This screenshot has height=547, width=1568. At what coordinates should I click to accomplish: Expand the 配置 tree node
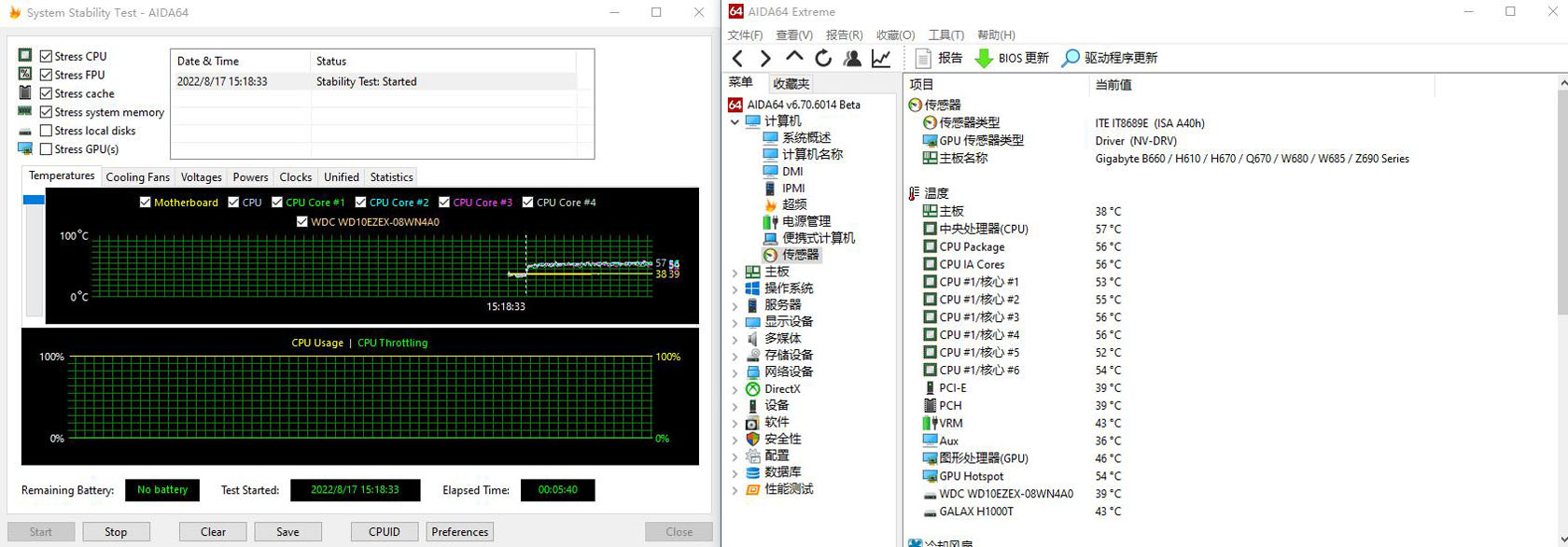(735, 456)
